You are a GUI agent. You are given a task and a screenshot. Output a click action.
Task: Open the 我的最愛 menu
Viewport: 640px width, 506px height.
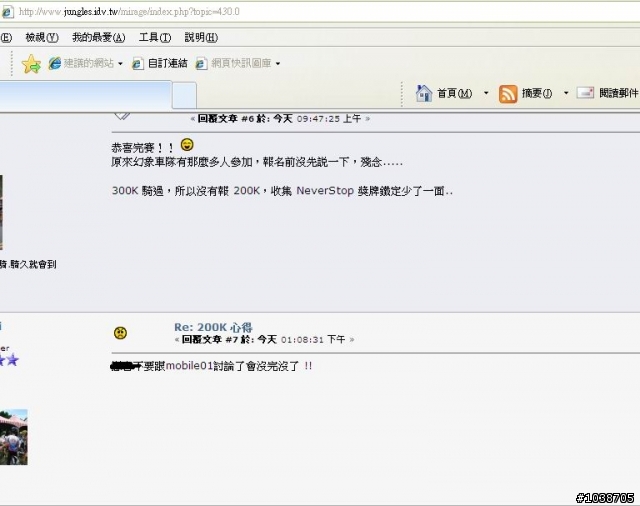[98, 38]
